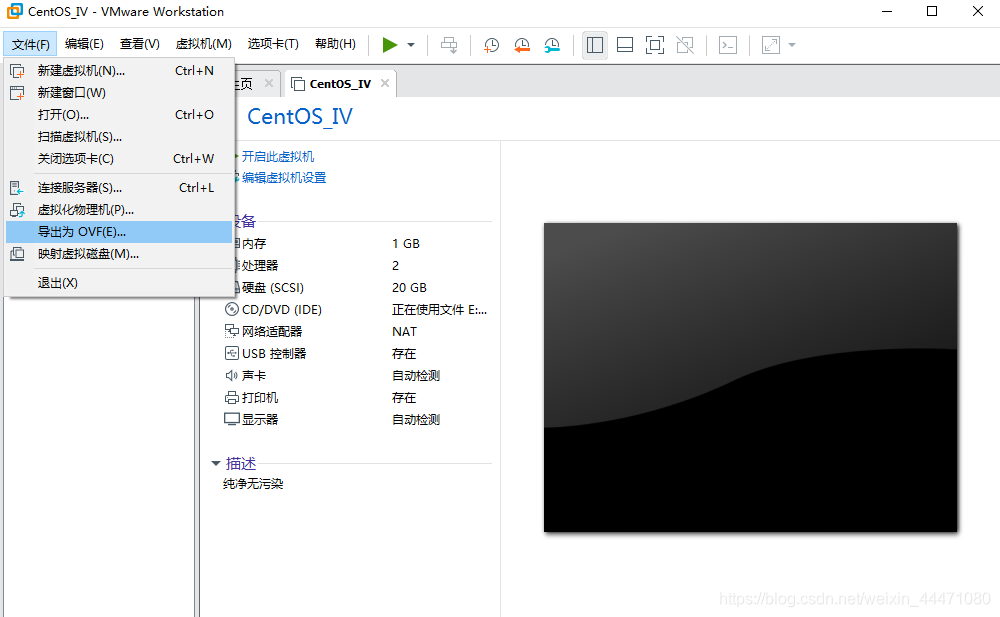Choose 连接服务器(S)... menu entry
The height and width of the screenshot is (617, 1000).
119,188
